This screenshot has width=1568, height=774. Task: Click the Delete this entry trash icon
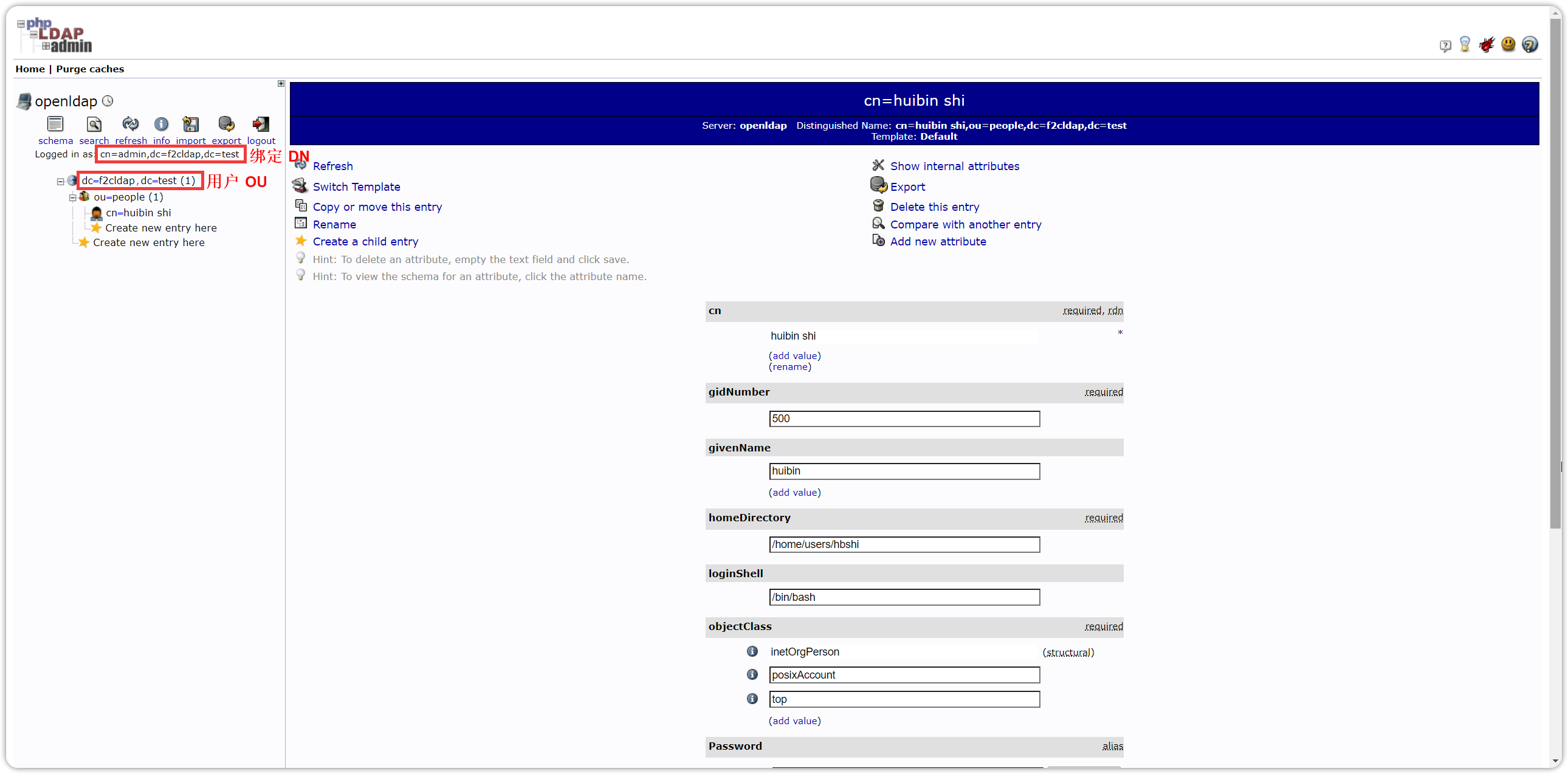tap(878, 206)
